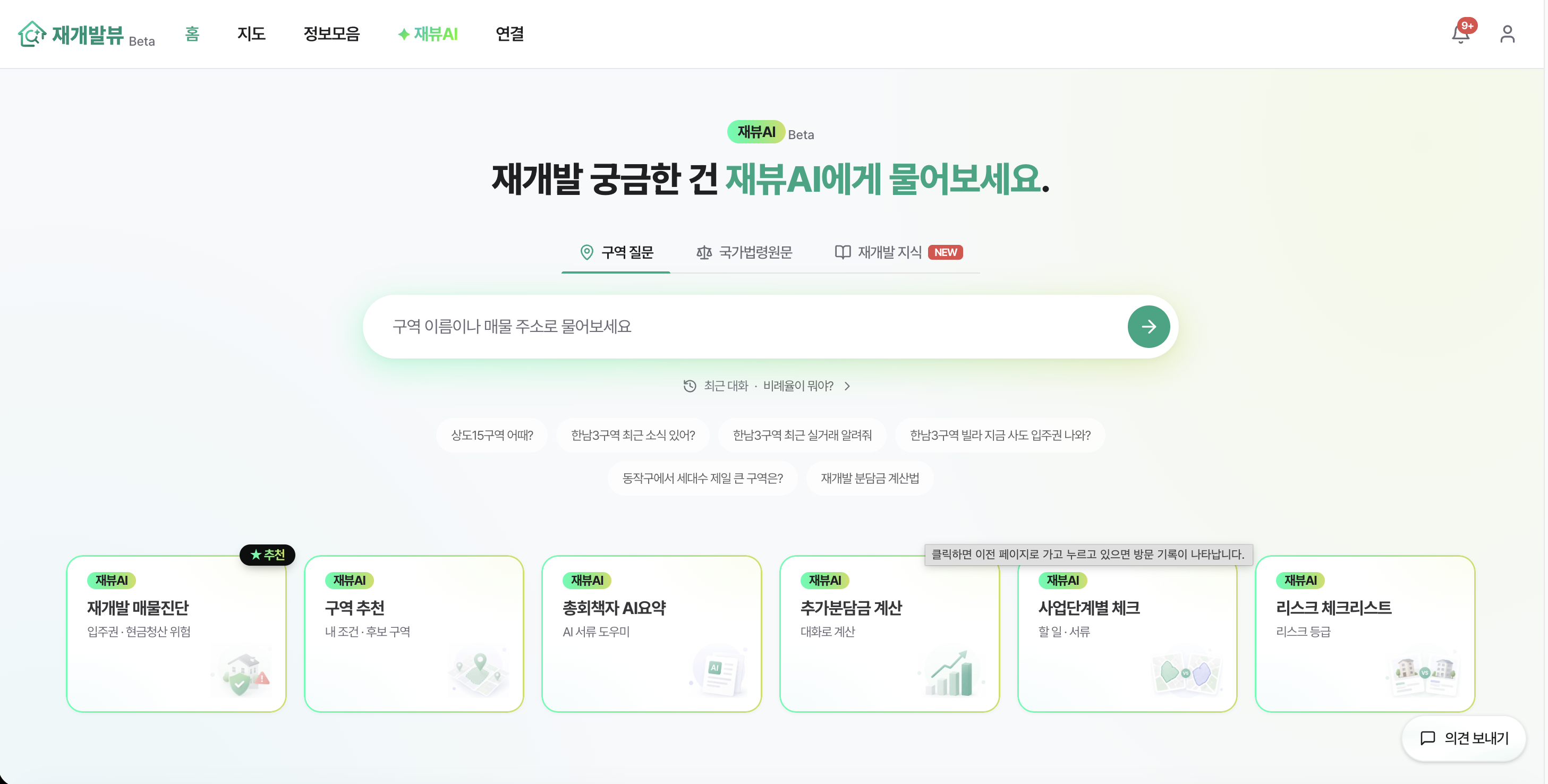The image size is (1548, 784).
Task: Select the 구역 질문 tab
Action: (x=616, y=252)
